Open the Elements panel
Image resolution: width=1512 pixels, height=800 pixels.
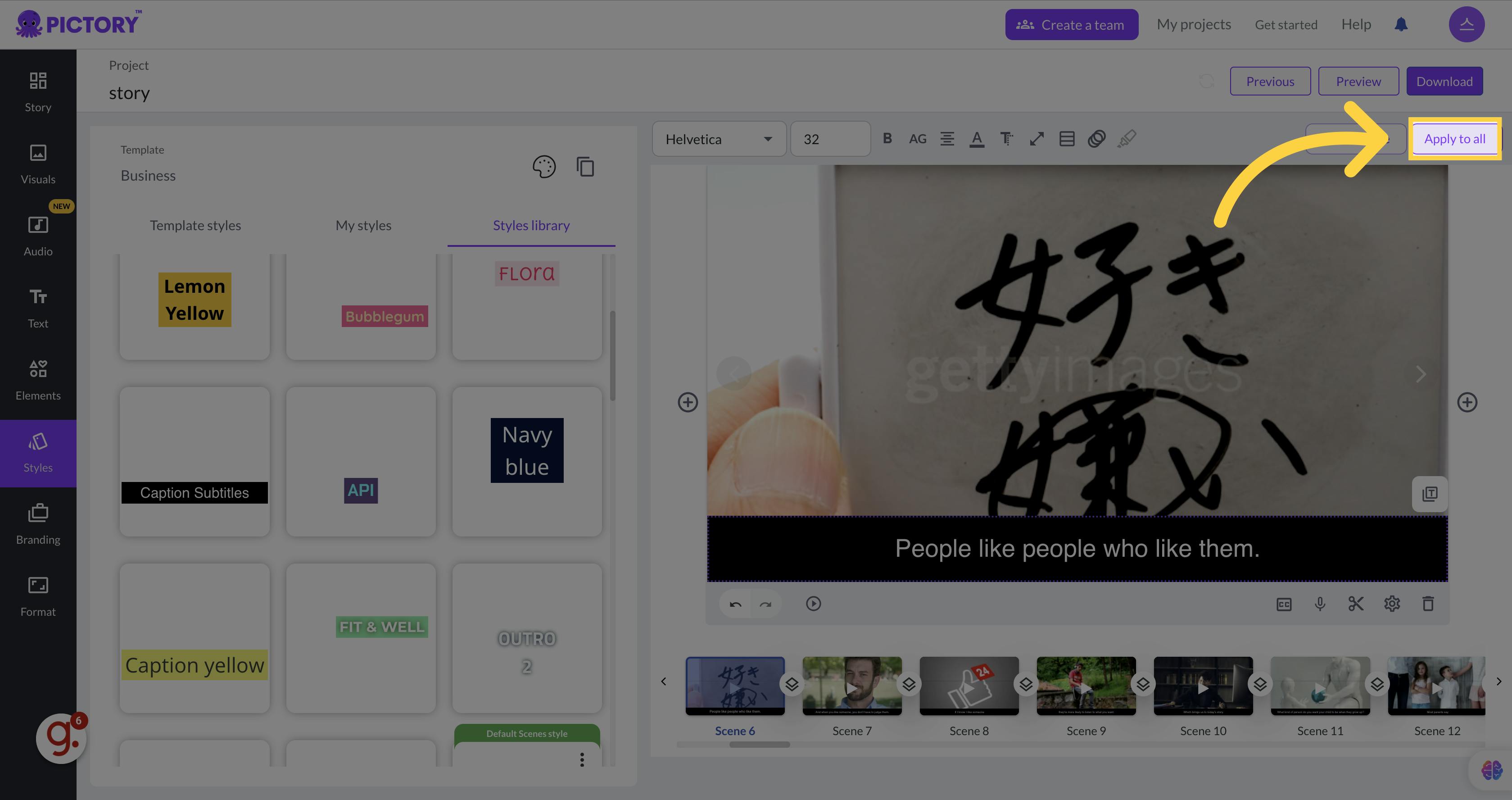(38, 380)
